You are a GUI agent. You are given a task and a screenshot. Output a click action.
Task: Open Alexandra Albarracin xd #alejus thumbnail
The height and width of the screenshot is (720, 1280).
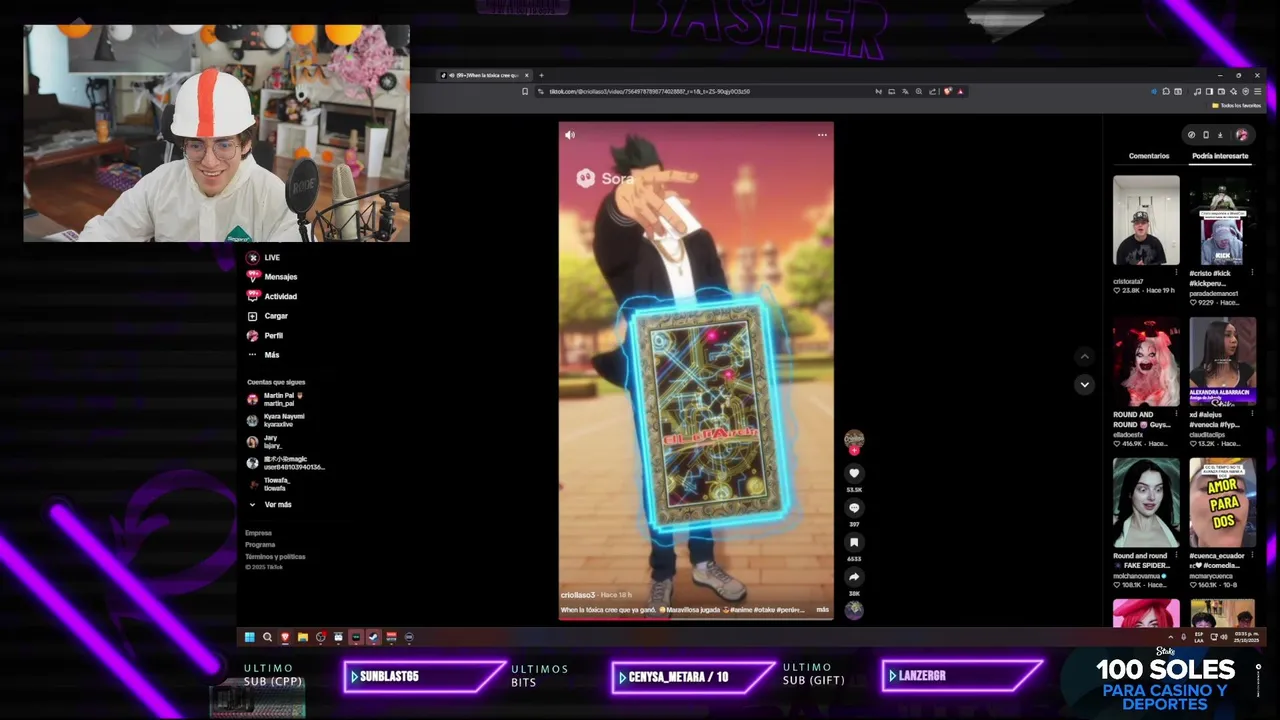(1222, 362)
